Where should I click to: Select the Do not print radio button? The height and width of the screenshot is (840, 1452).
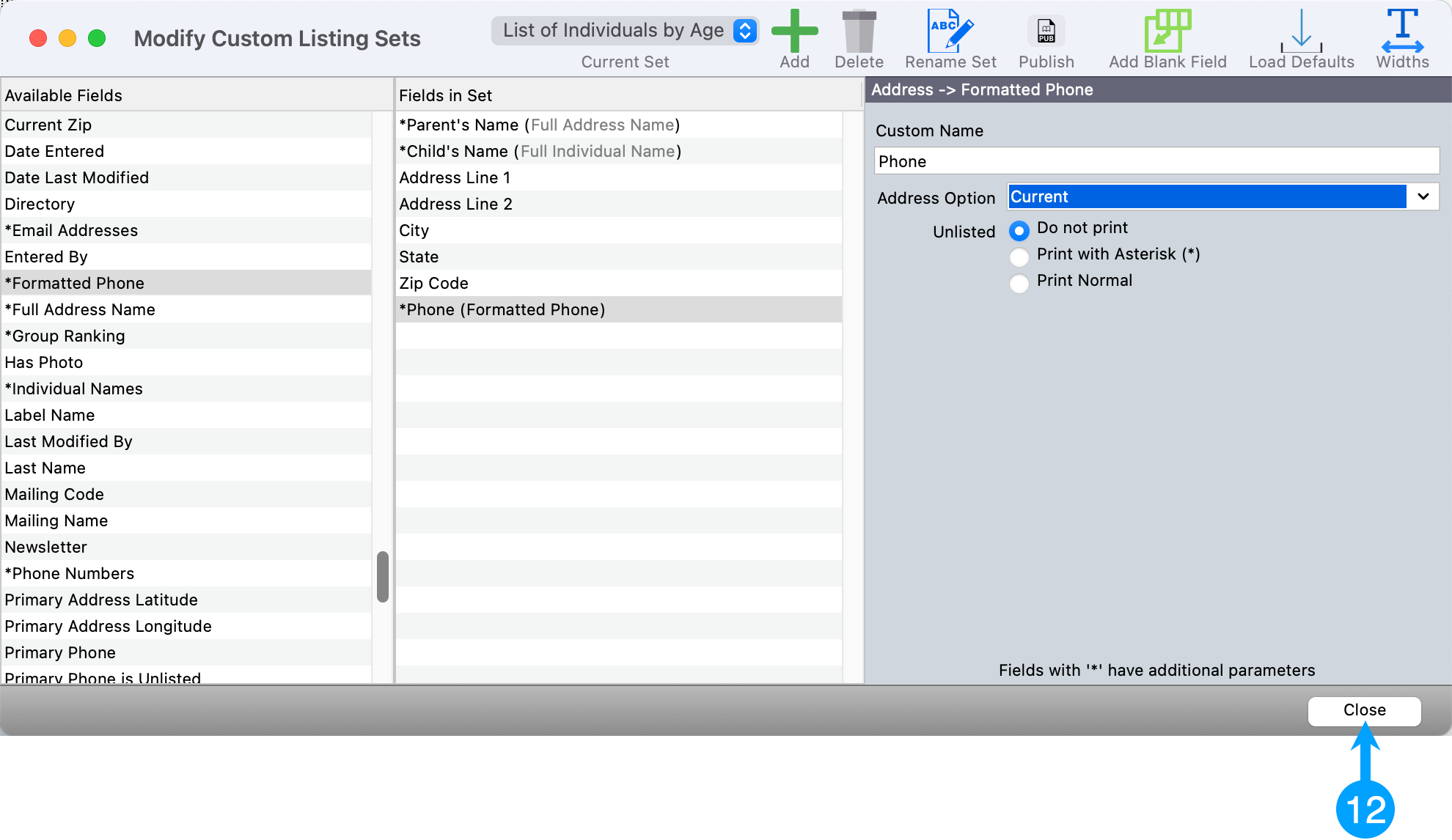pos(1019,231)
